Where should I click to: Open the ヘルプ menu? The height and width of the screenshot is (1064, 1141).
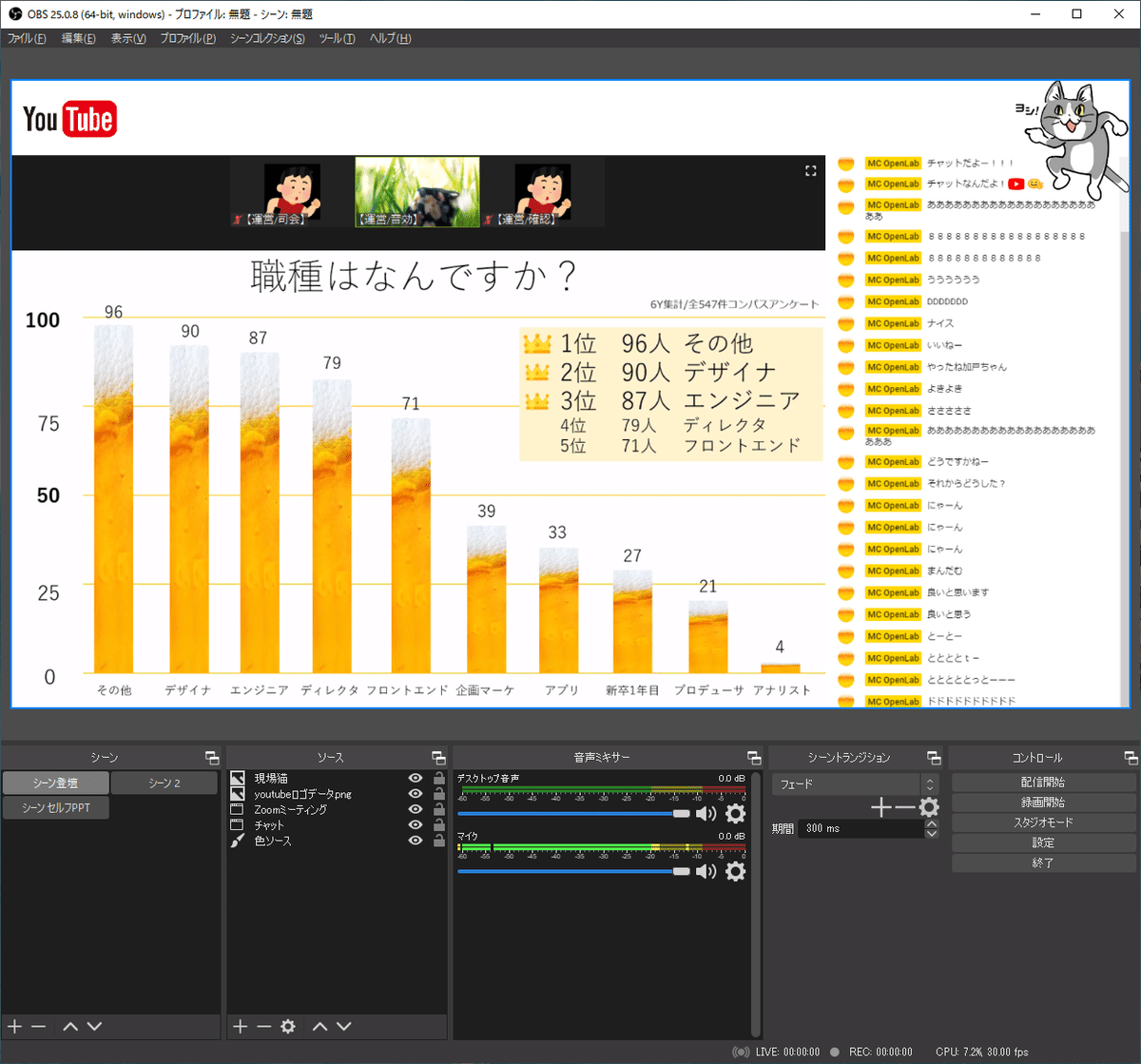[x=390, y=38]
